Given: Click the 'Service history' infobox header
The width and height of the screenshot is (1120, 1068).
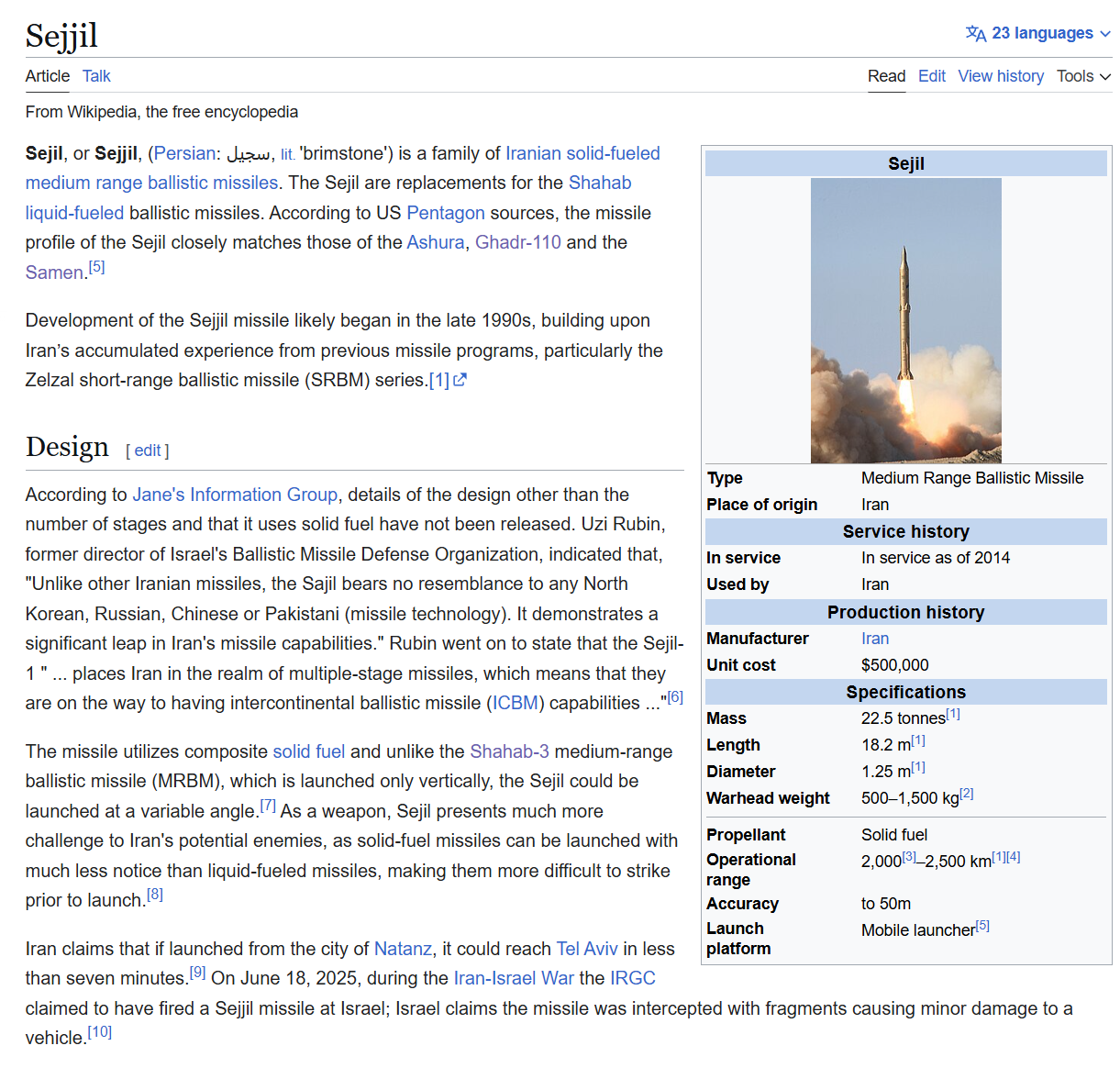Looking at the screenshot, I should pyautogui.click(x=906, y=531).
